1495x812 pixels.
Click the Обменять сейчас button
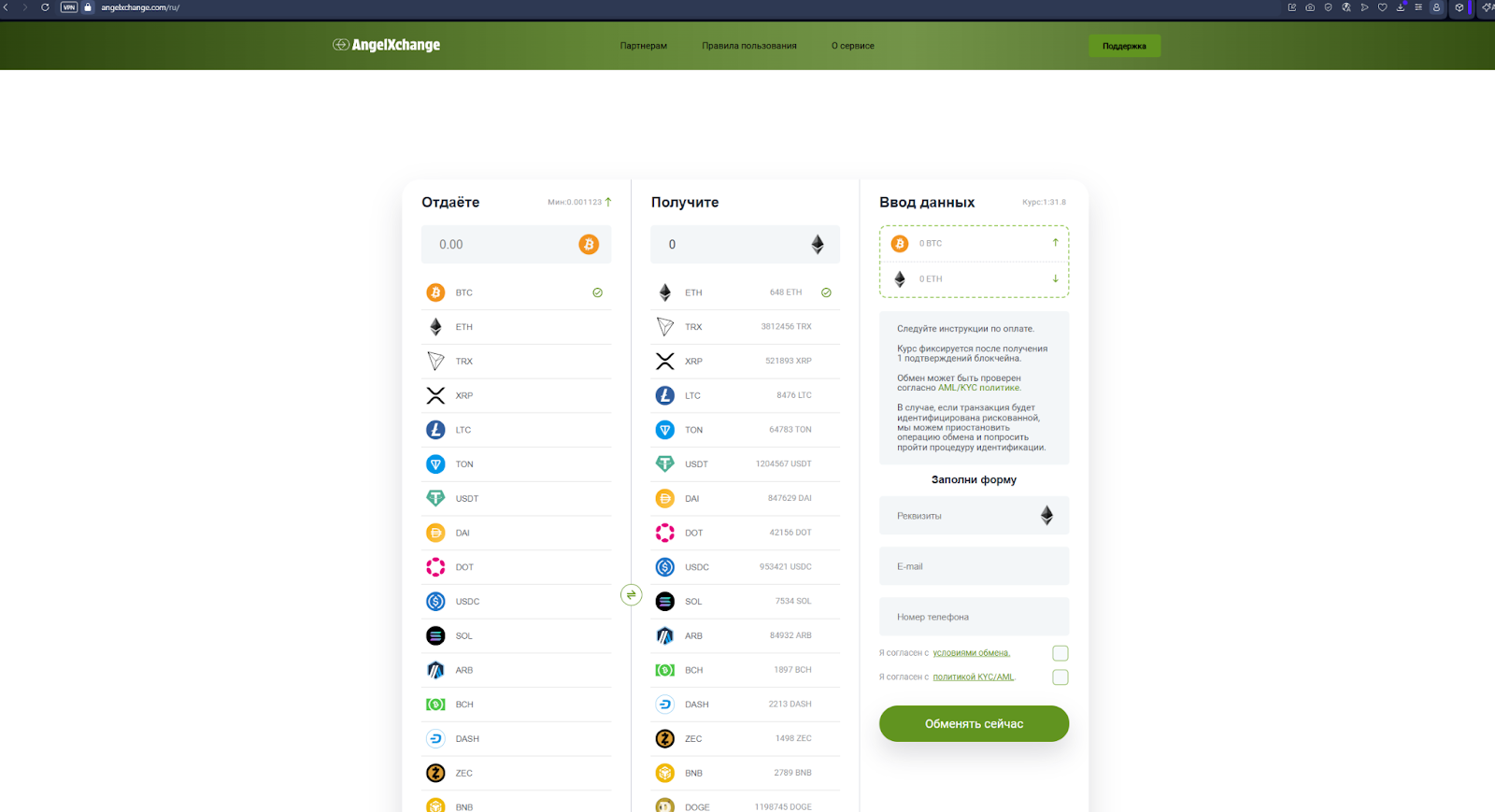974,724
